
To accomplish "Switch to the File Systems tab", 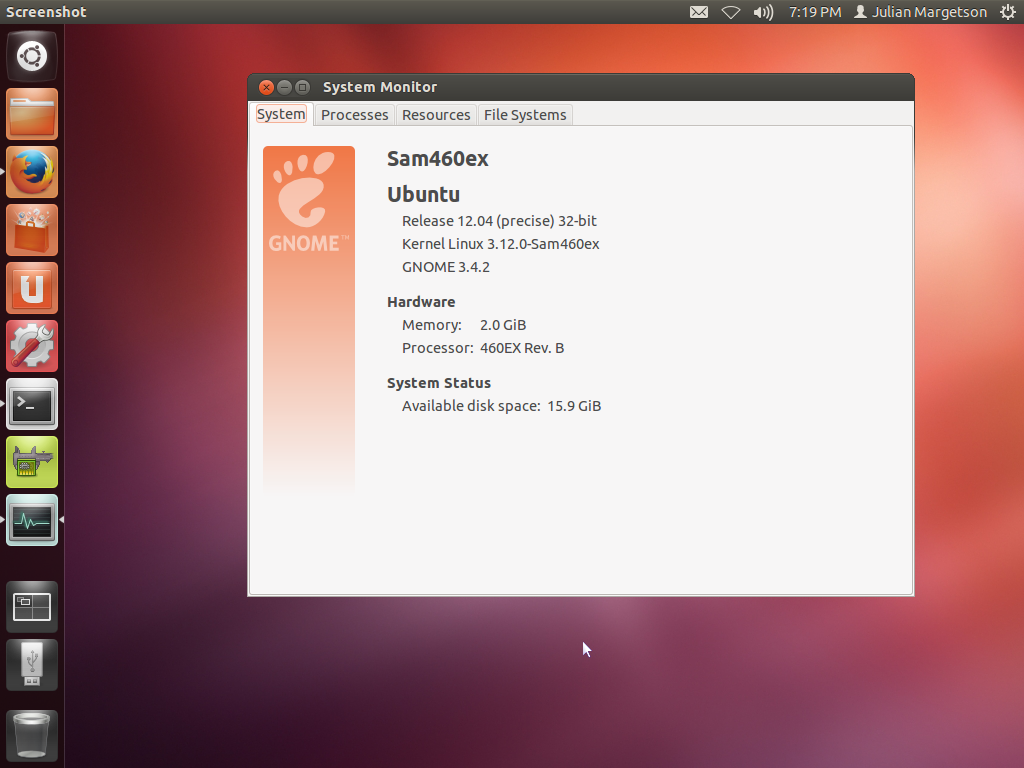I will pos(525,115).
